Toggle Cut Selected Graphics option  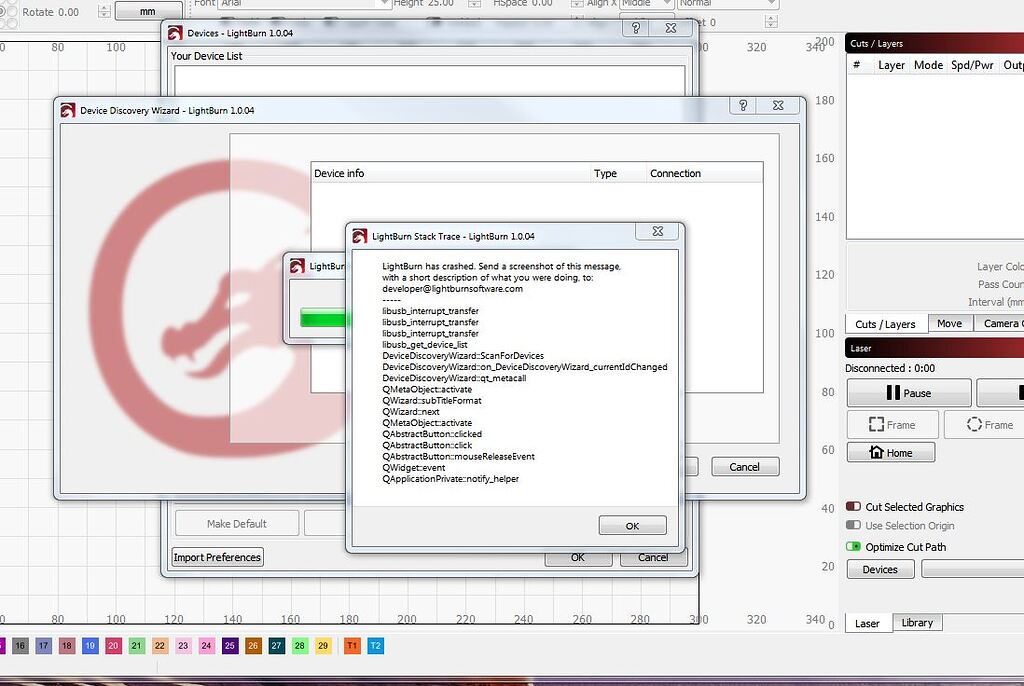(853, 507)
